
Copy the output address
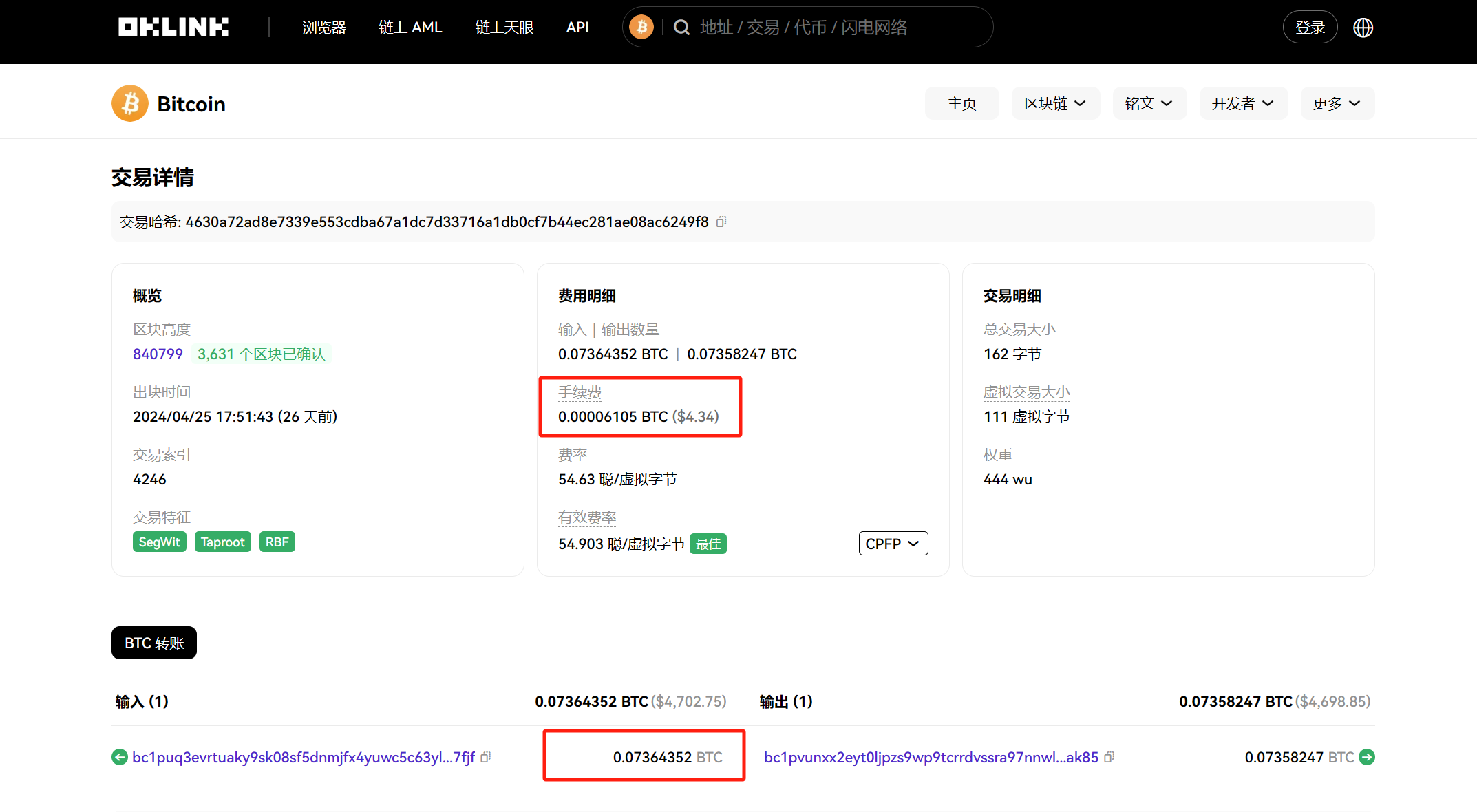coord(1109,757)
